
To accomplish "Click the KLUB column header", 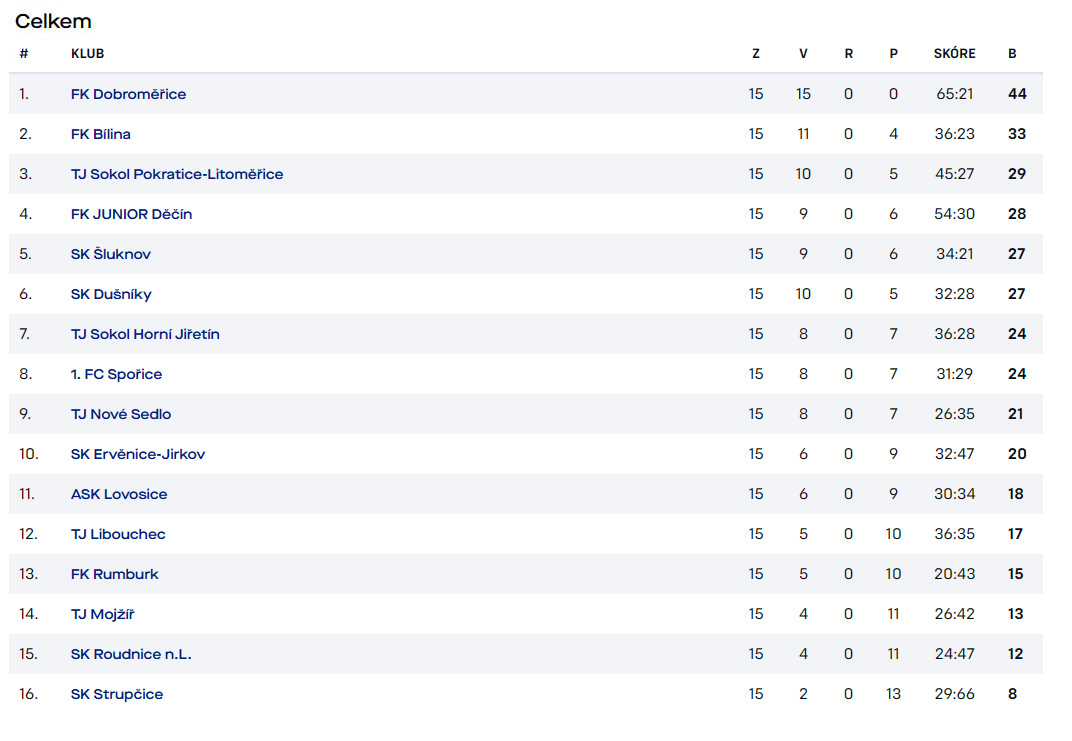I will pyautogui.click(x=88, y=53).
